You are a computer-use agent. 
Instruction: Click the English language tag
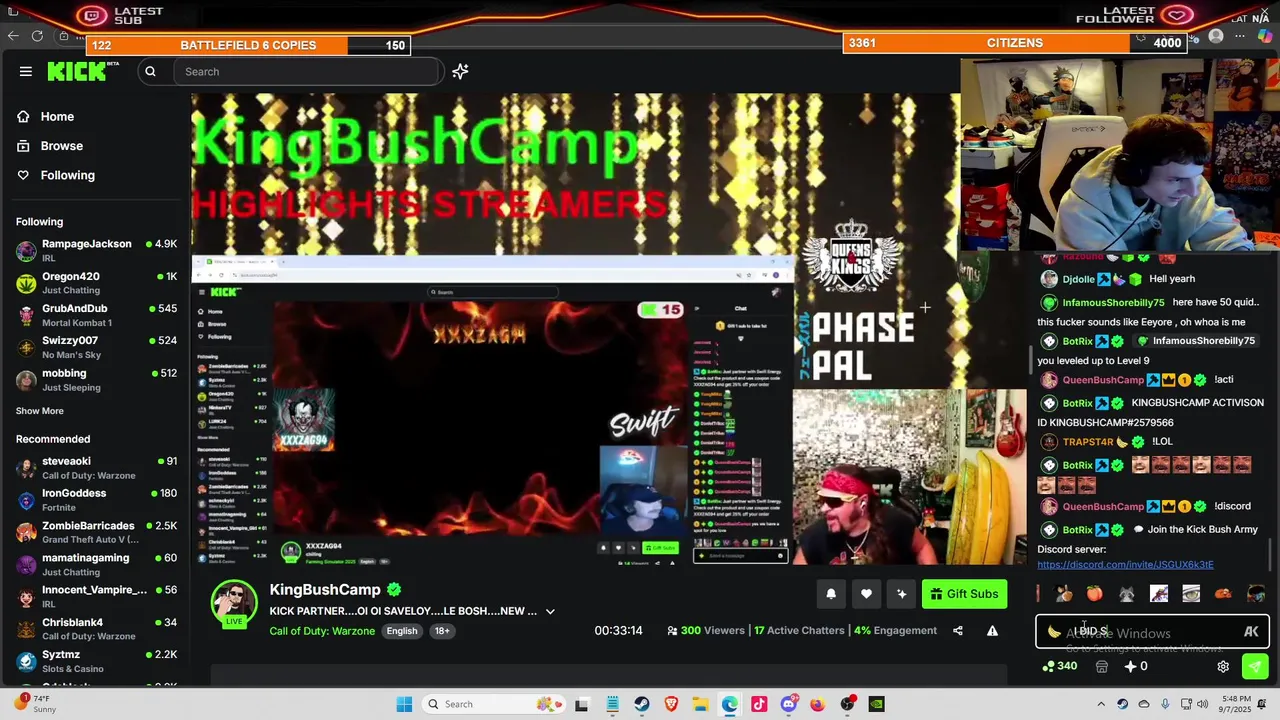(x=402, y=631)
